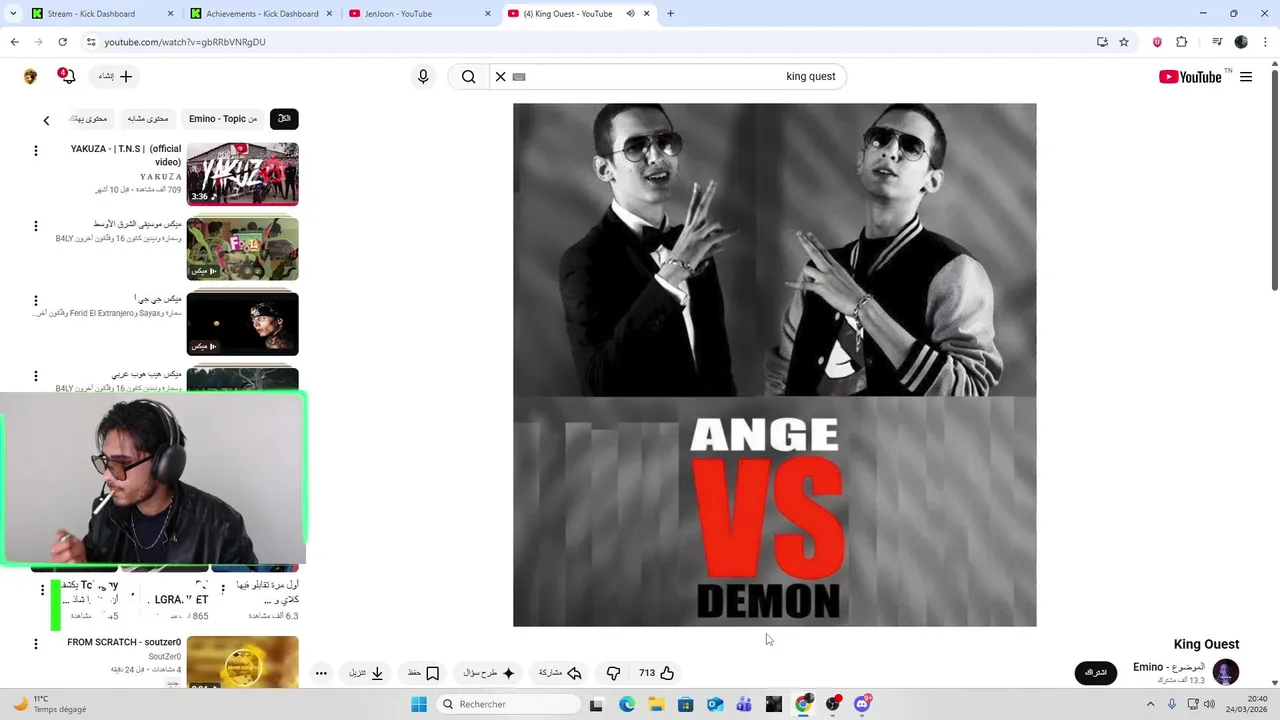Select the 'من Emino - Topic' filter chip
Image resolution: width=1280 pixels, height=720 pixels.
pos(223,119)
